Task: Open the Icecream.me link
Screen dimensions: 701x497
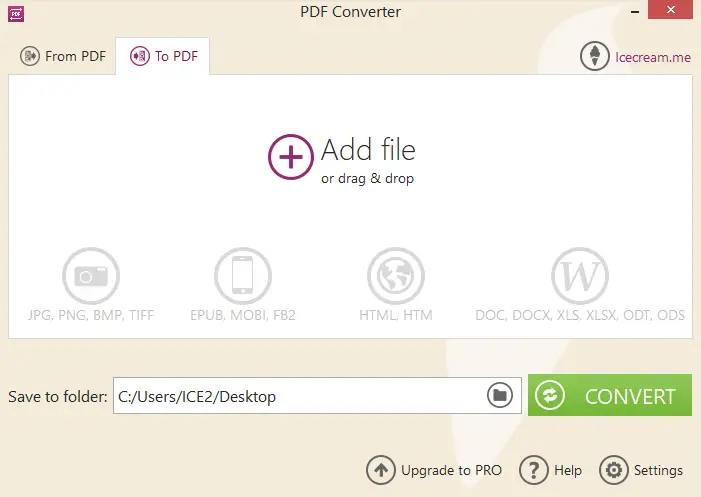Action: (653, 57)
